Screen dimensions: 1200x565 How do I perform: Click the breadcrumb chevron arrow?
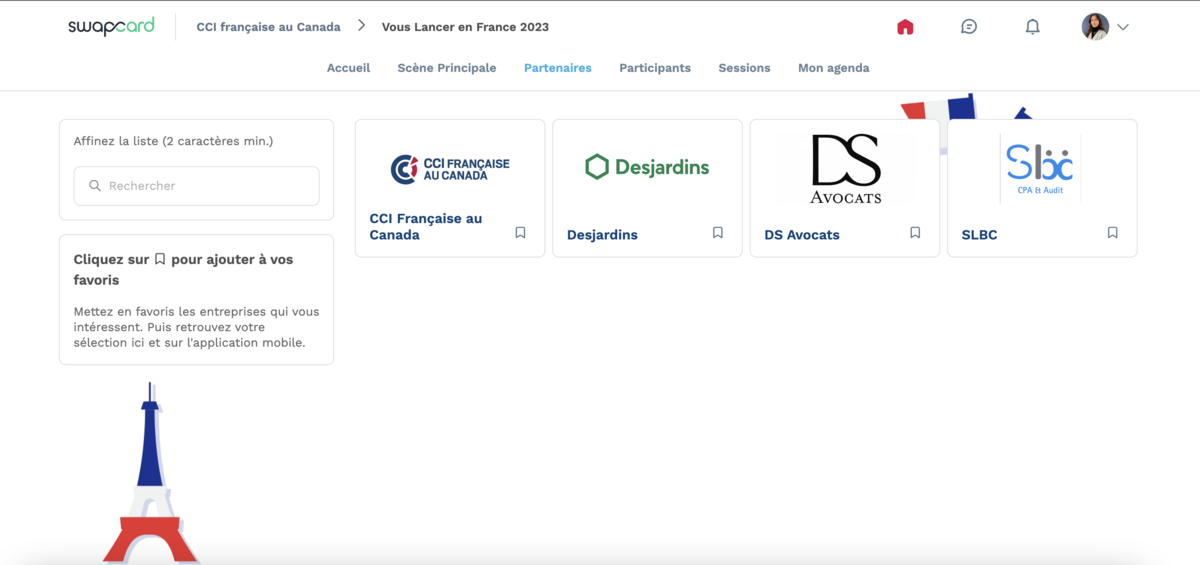tap(362, 26)
